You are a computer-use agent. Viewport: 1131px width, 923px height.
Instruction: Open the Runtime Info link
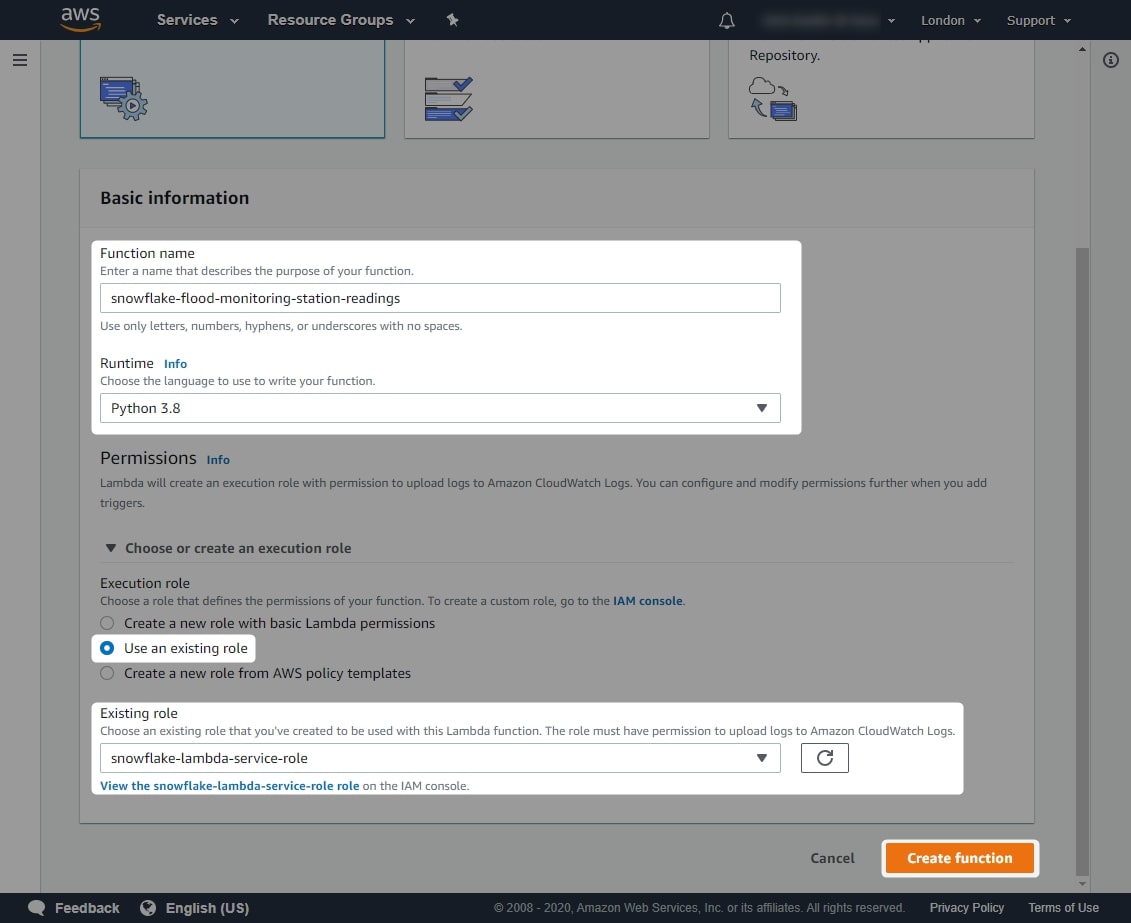point(175,364)
